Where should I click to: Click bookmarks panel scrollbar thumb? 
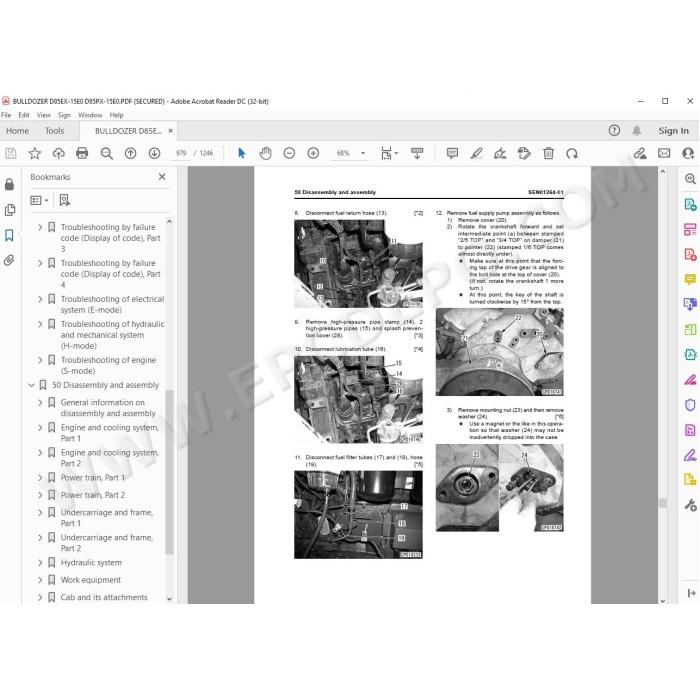[169, 472]
